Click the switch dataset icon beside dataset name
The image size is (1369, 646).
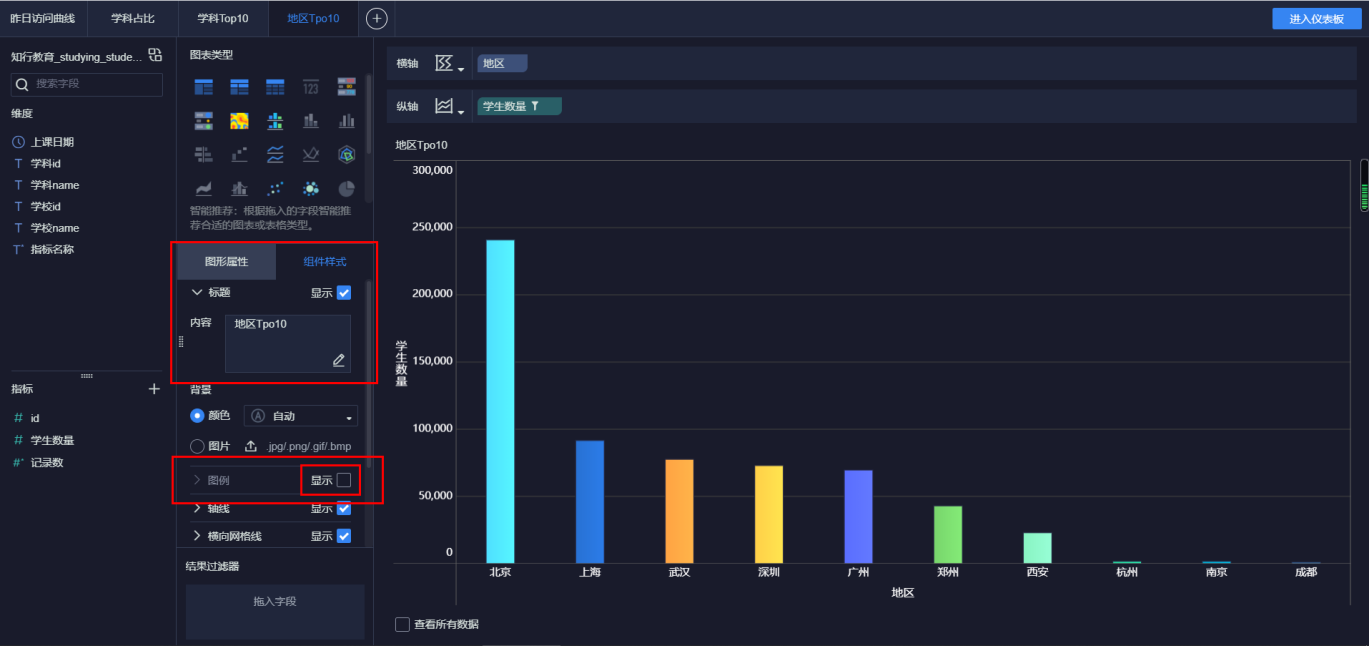[155, 55]
